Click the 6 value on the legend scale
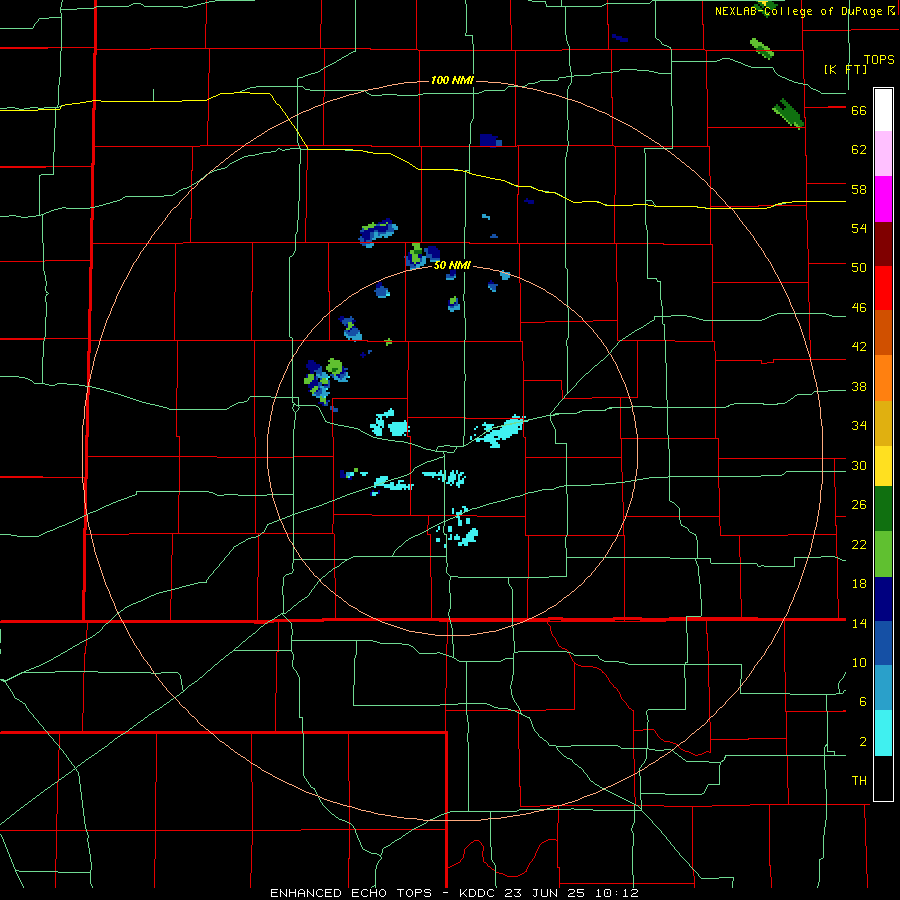 (x=863, y=702)
